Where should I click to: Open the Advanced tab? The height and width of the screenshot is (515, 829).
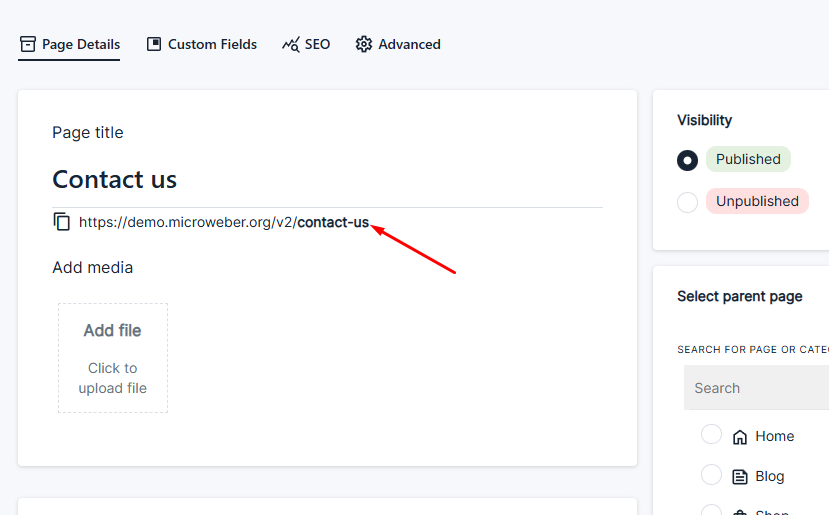tap(409, 44)
